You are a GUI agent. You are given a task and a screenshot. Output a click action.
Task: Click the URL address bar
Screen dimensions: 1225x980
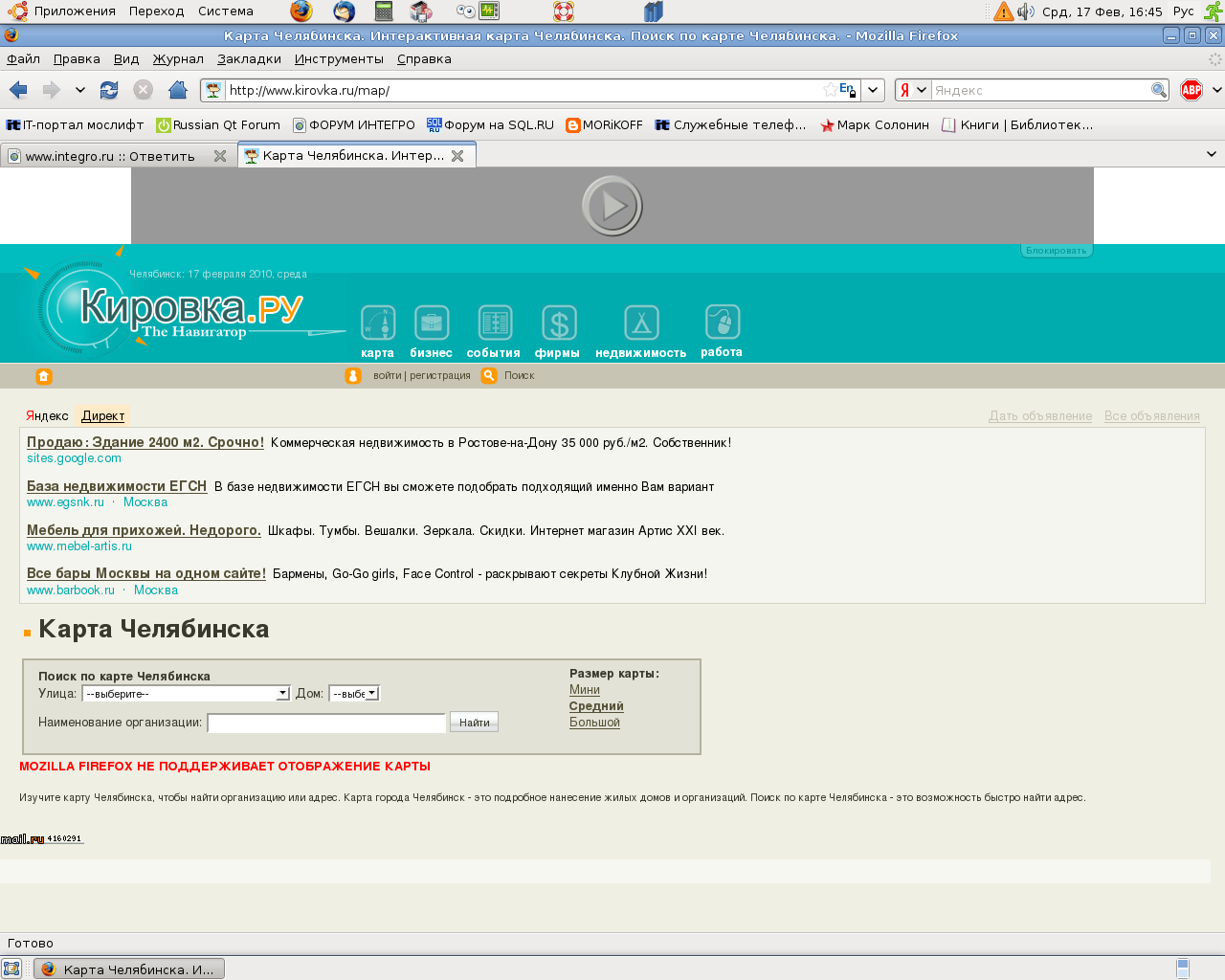tap(523, 90)
